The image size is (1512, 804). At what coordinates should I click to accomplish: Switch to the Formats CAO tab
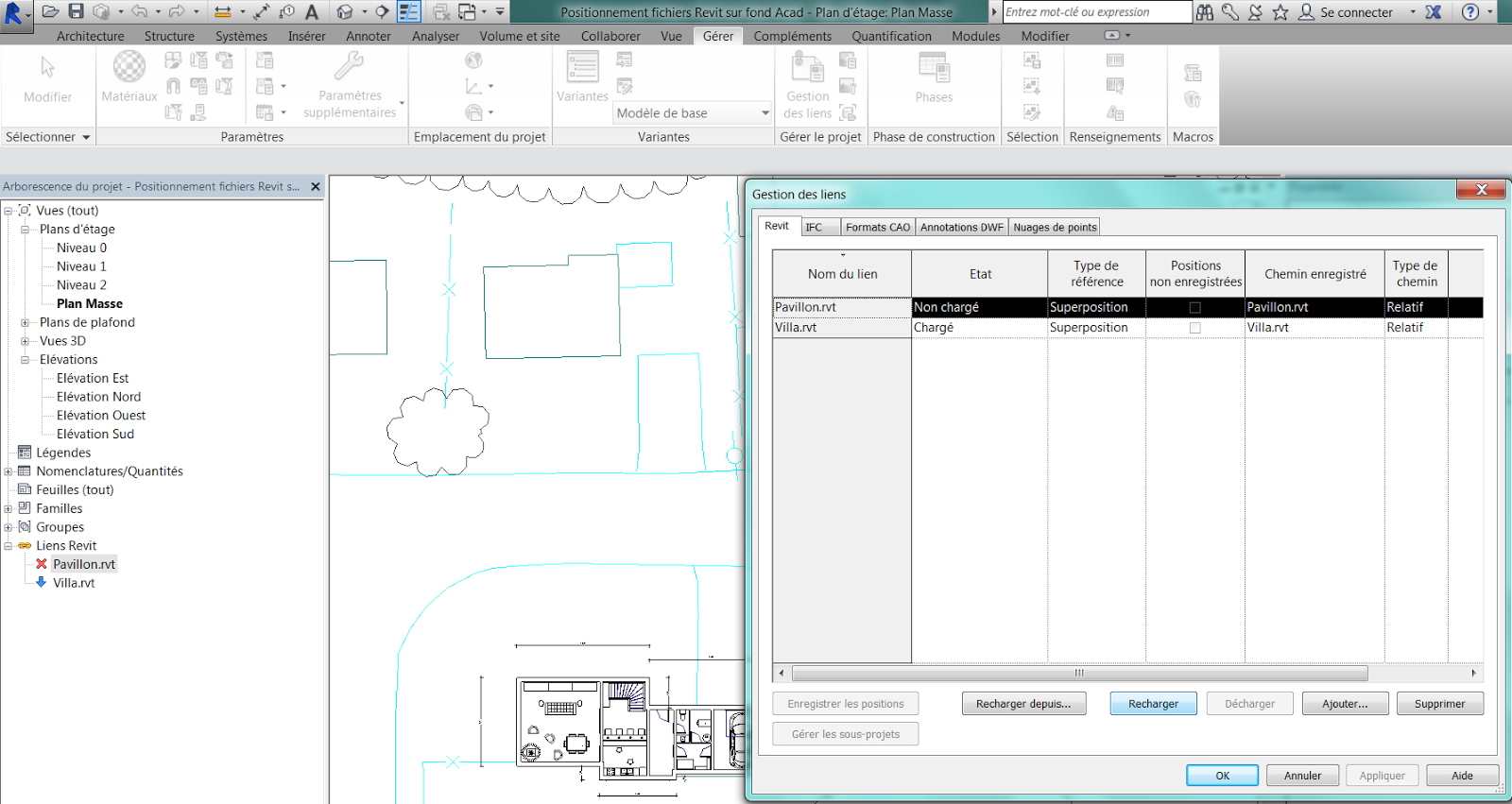point(878,227)
